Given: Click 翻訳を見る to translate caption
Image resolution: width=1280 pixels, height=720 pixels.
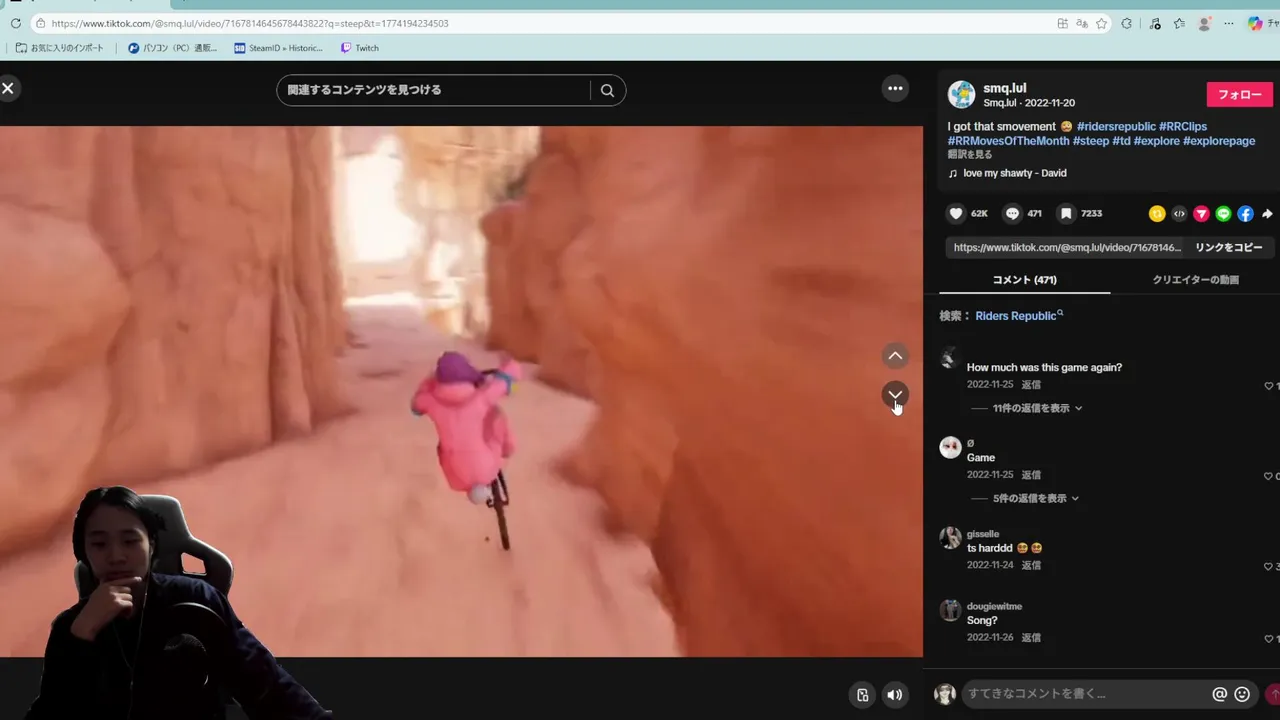Looking at the screenshot, I should [970, 155].
